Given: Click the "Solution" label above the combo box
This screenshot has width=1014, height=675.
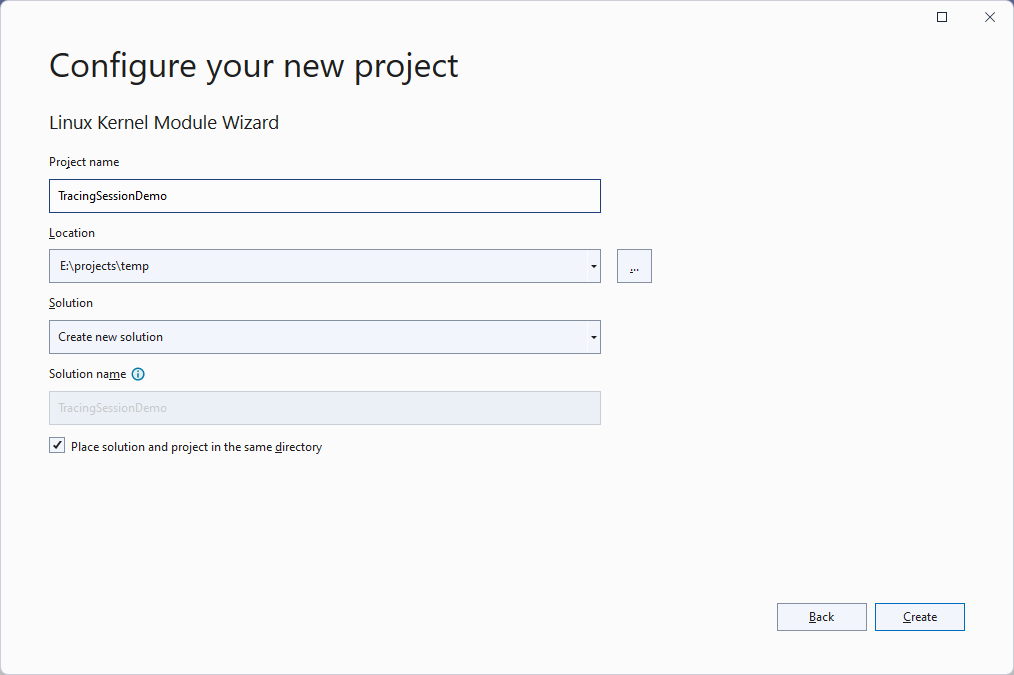Looking at the screenshot, I should click(71, 303).
